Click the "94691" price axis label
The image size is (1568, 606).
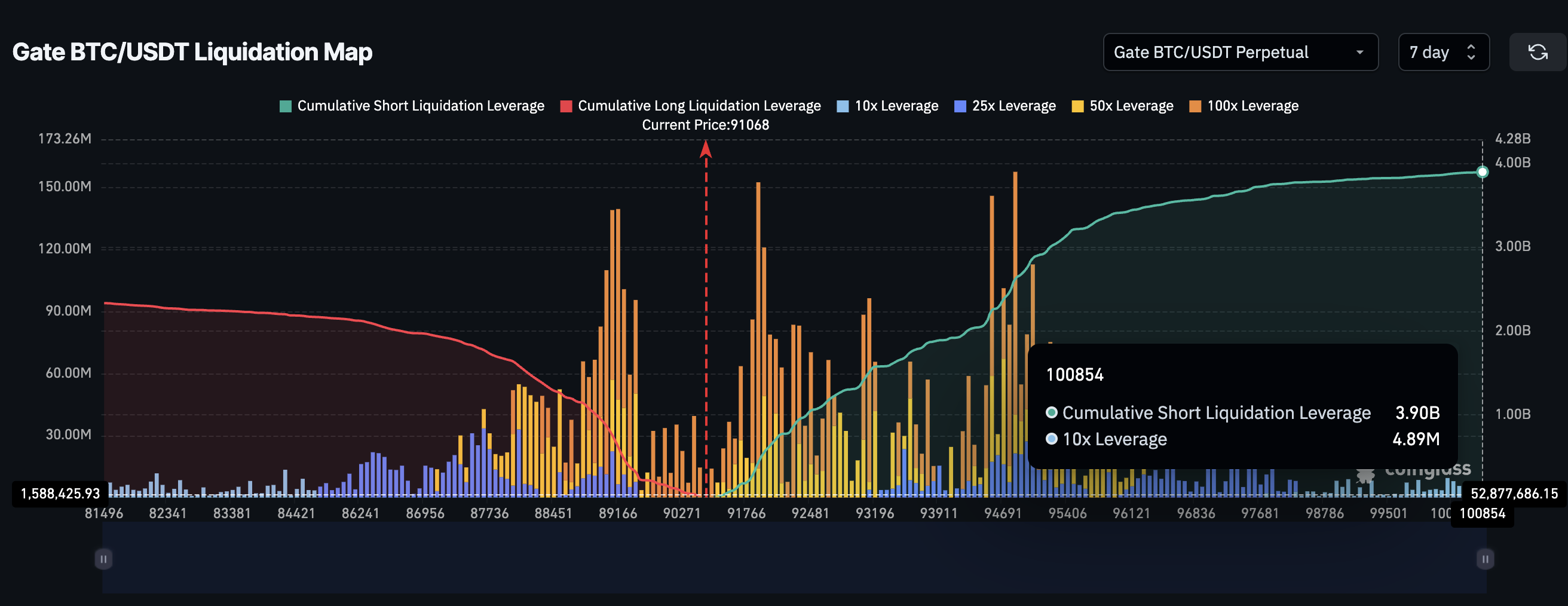1003,513
